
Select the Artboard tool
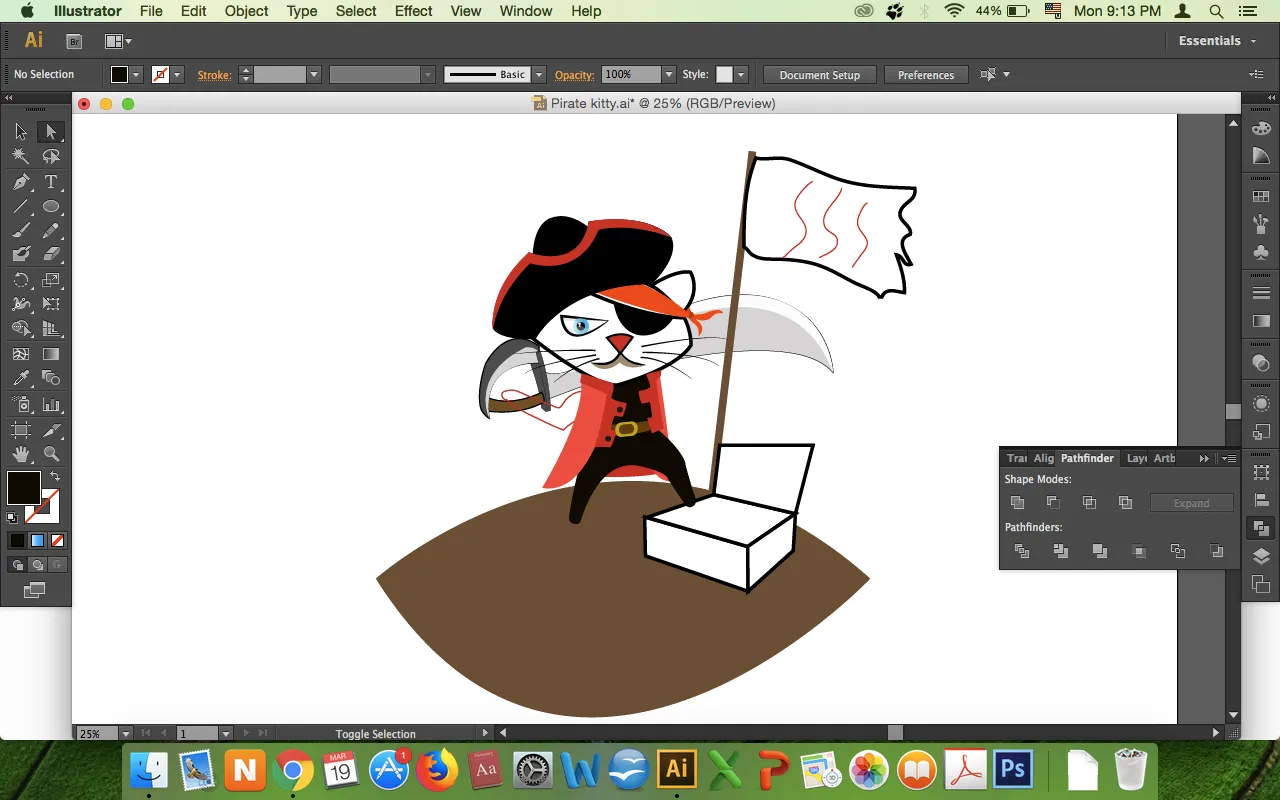(21, 430)
